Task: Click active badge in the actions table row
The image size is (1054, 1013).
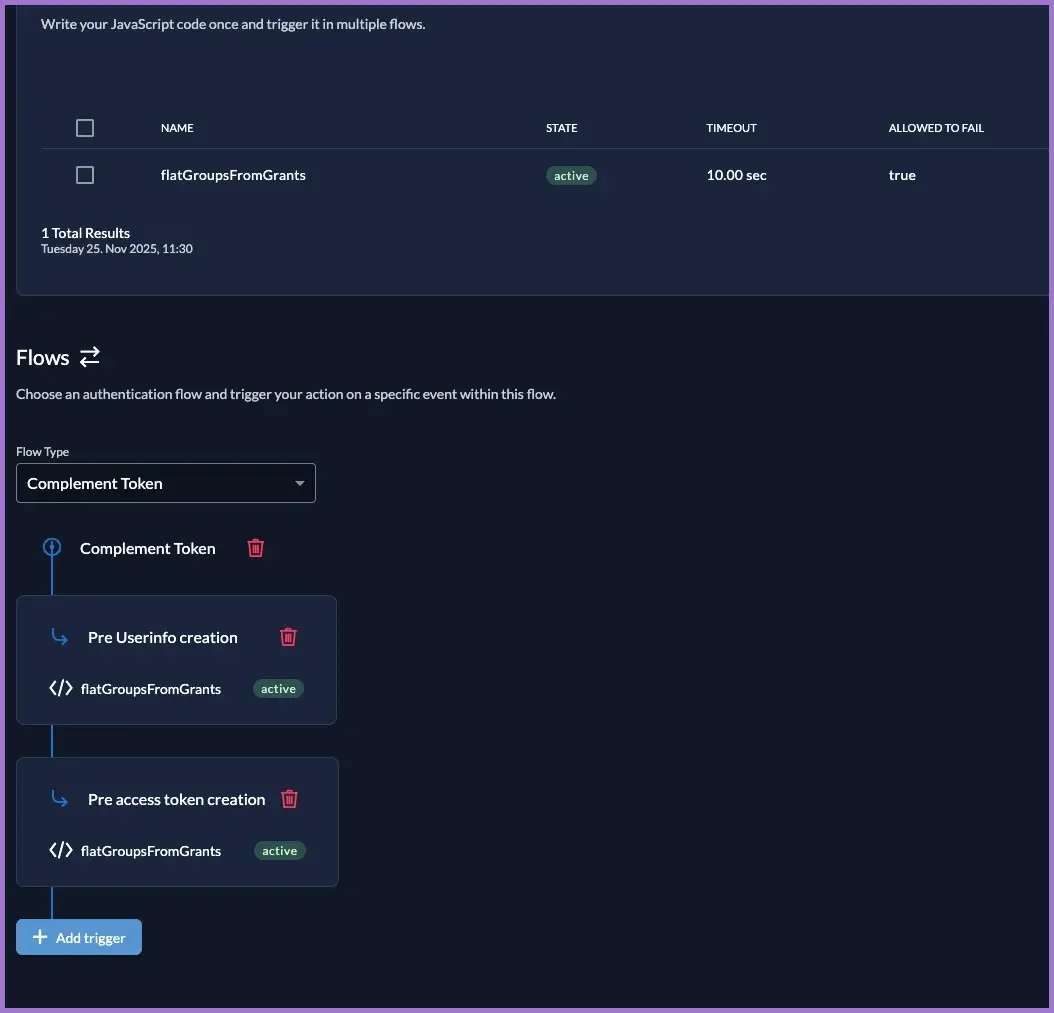Action: (571, 176)
